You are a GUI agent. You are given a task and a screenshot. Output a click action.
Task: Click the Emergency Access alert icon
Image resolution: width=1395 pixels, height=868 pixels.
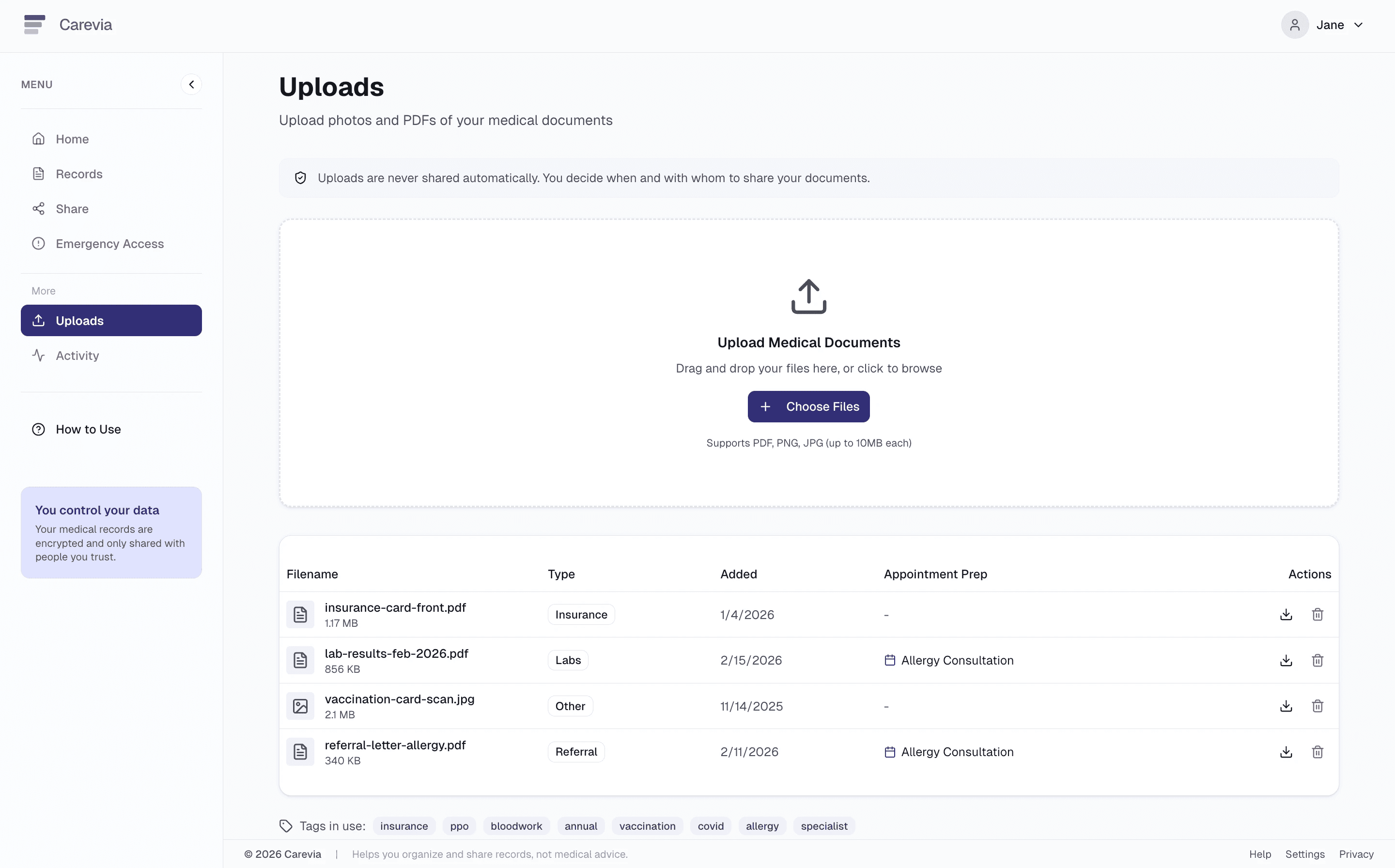(x=38, y=244)
